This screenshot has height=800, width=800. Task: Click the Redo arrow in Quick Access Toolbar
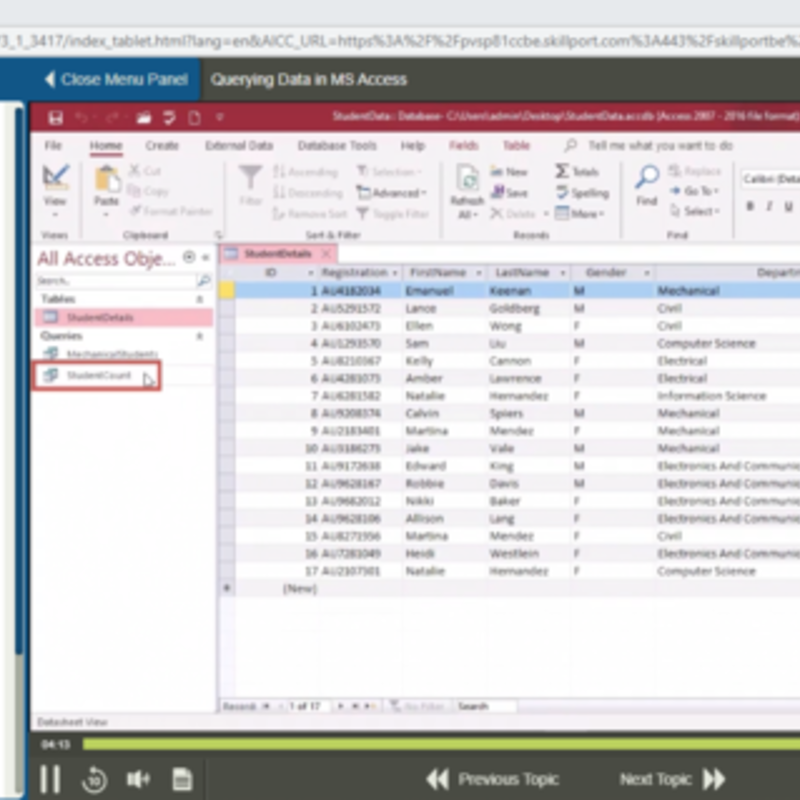click(x=111, y=118)
